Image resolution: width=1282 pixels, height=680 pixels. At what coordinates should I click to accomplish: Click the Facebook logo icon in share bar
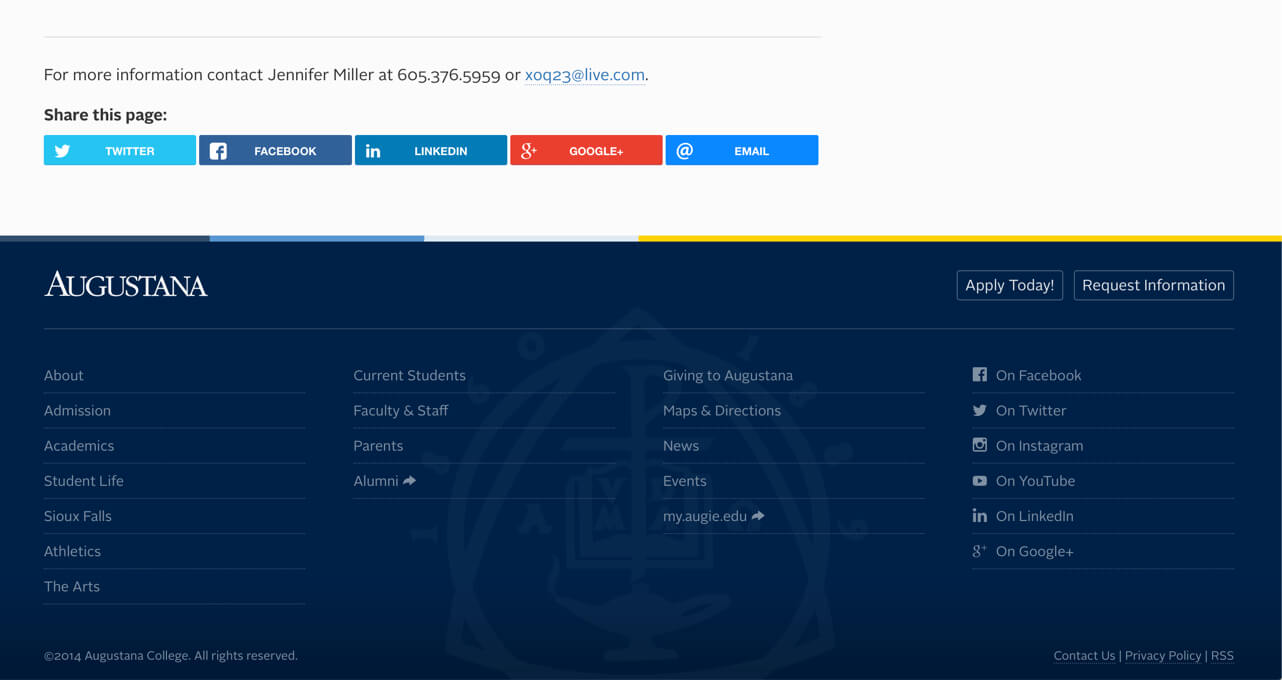coord(218,151)
